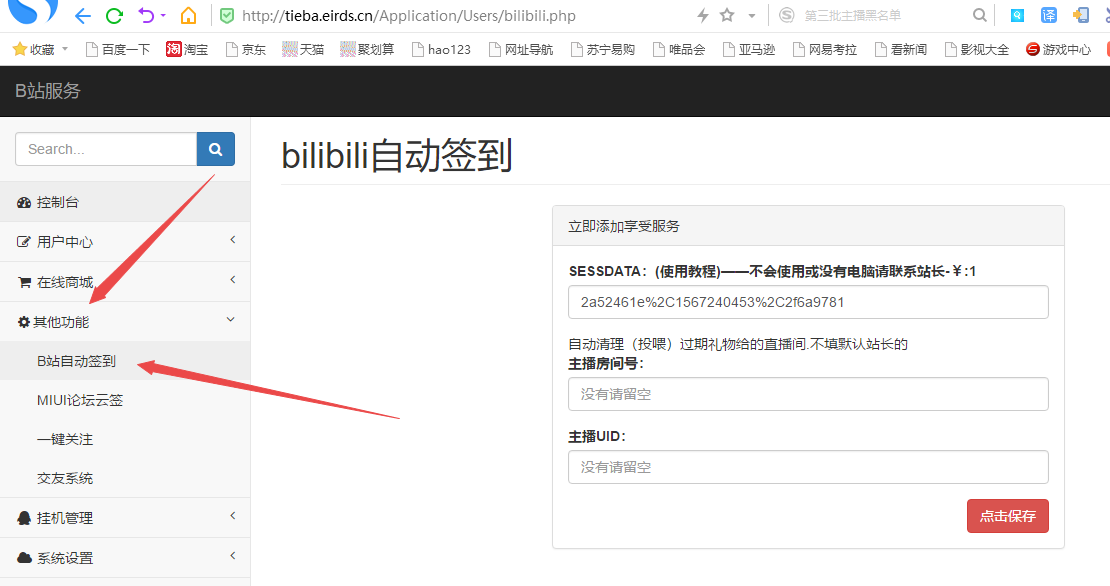Screen dimensions: 1110x586
Task: Open the 看新闻 bookmark
Action: pos(900,49)
